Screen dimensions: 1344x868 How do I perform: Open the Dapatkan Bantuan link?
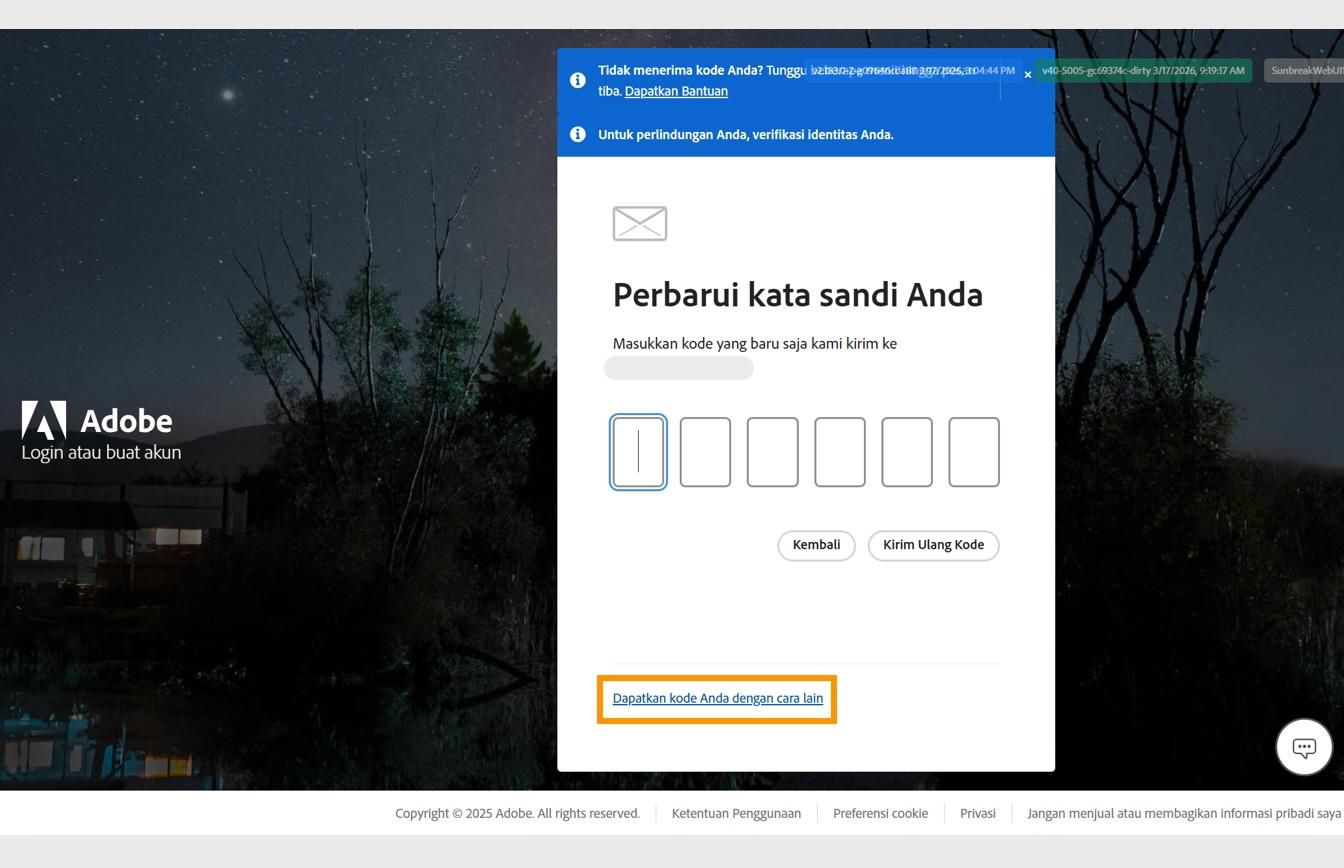point(676,91)
